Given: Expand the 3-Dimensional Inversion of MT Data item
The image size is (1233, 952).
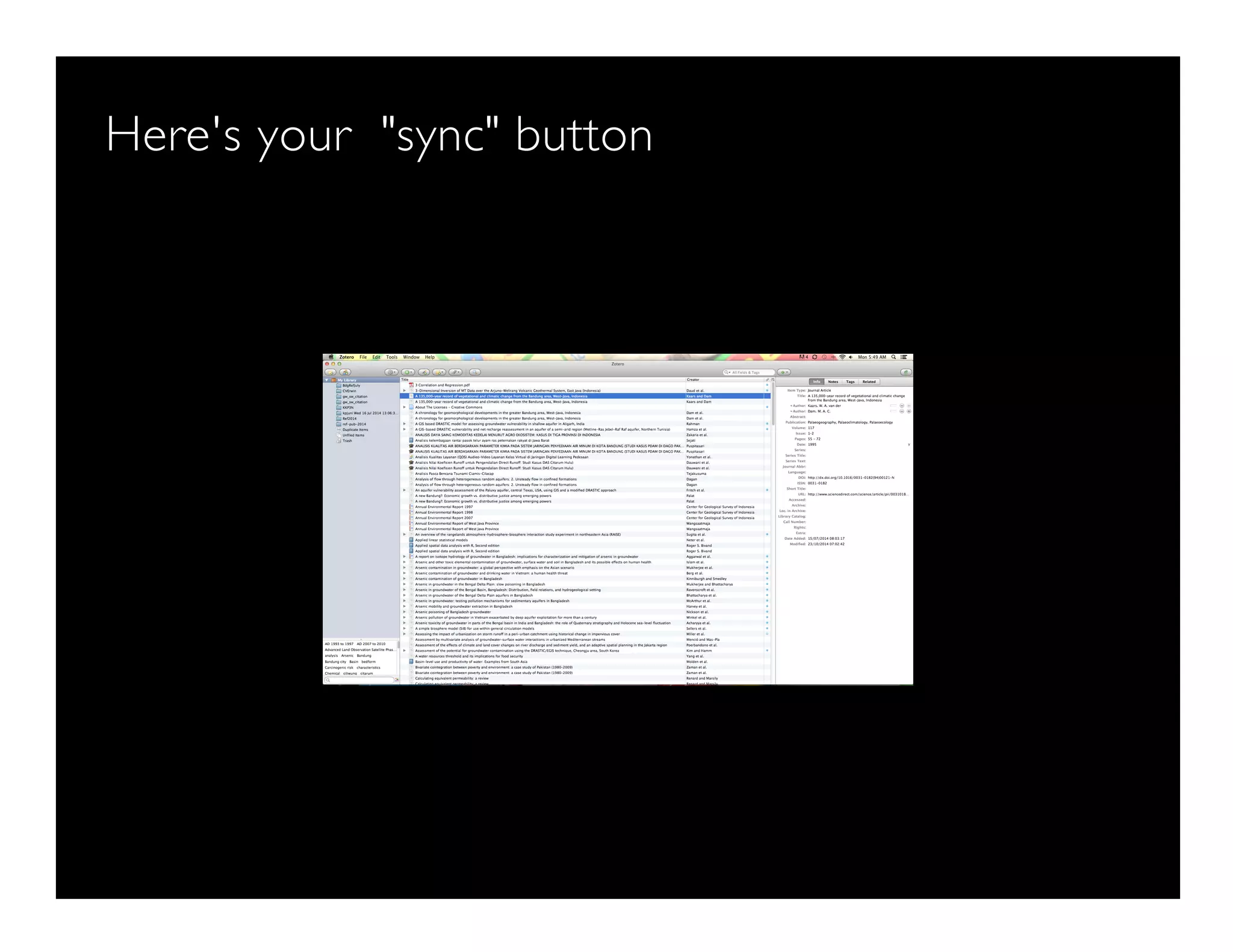Looking at the screenshot, I should point(405,391).
